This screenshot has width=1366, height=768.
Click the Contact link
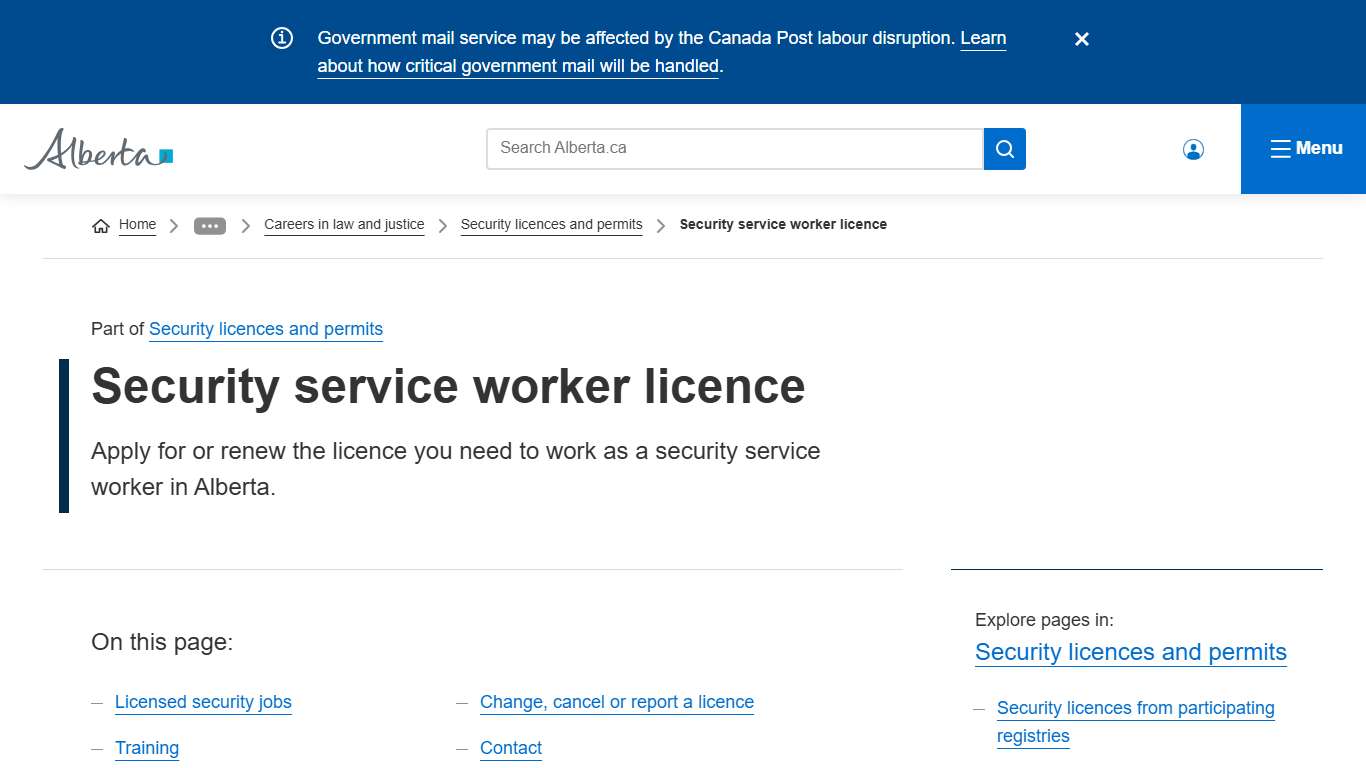(x=511, y=748)
